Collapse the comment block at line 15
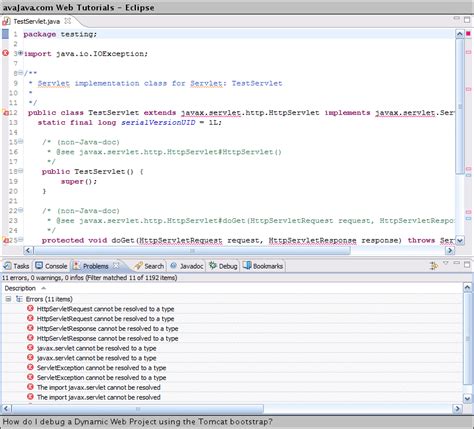This screenshot has width=474, height=429. [x=21, y=141]
